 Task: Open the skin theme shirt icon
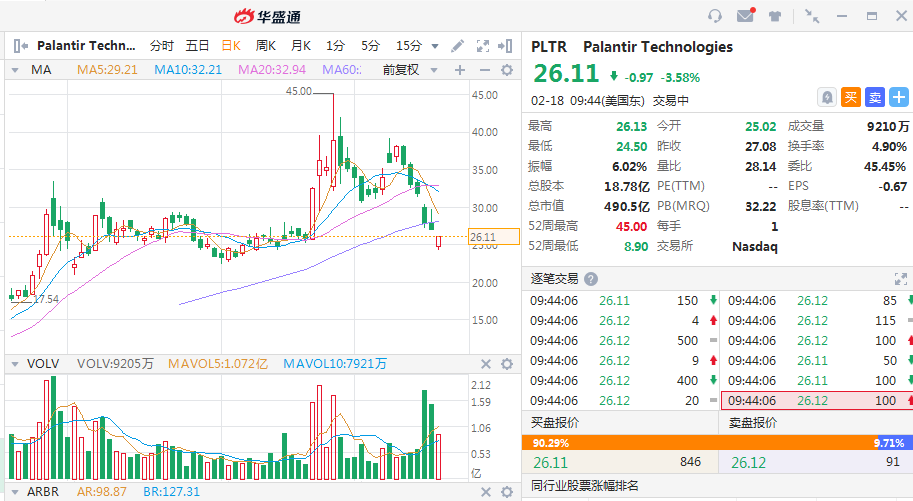click(774, 16)
